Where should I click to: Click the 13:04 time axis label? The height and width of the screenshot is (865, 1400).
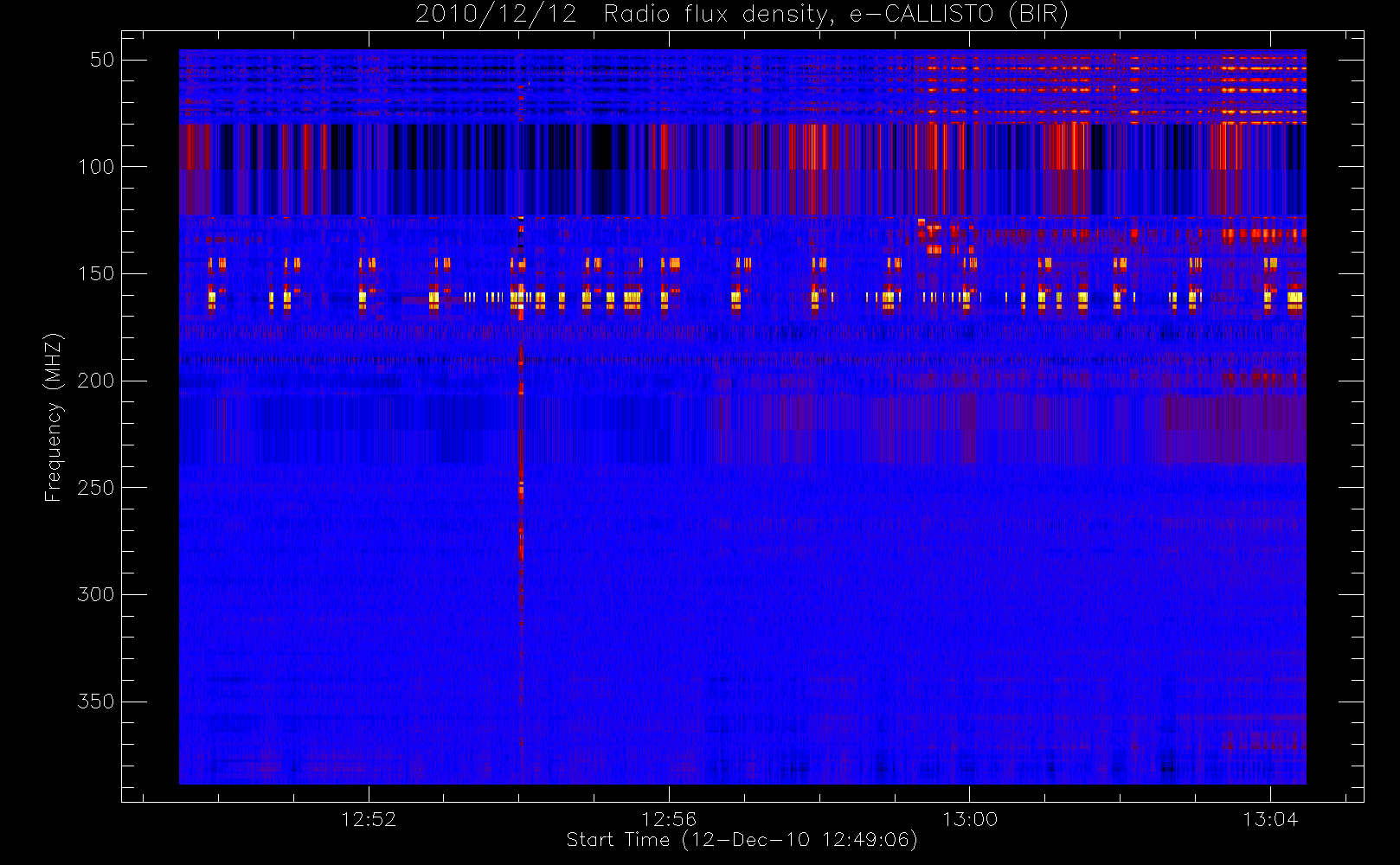1270,819
